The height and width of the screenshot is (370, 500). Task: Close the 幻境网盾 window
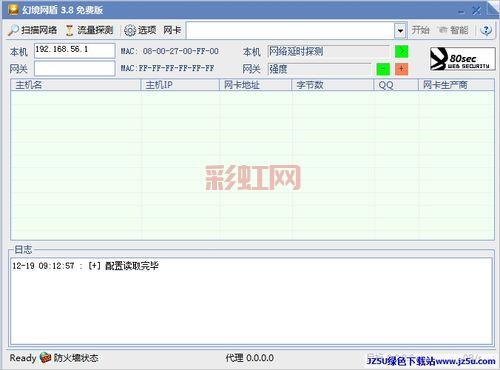click(477, 11)
